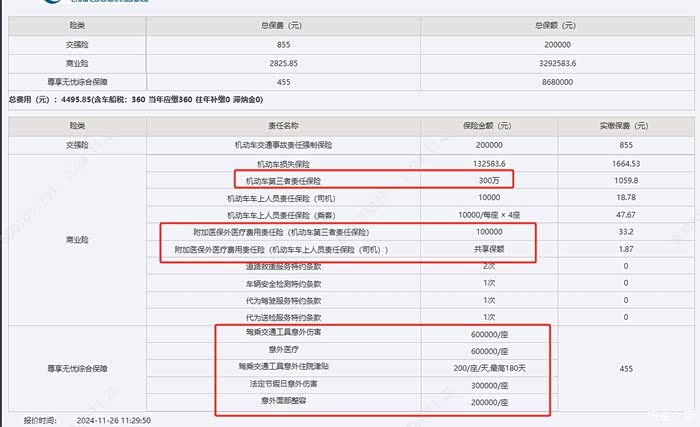Select the paid premium 1059.8
Viewport: 700px width, 427px height.
pos(626,180)
